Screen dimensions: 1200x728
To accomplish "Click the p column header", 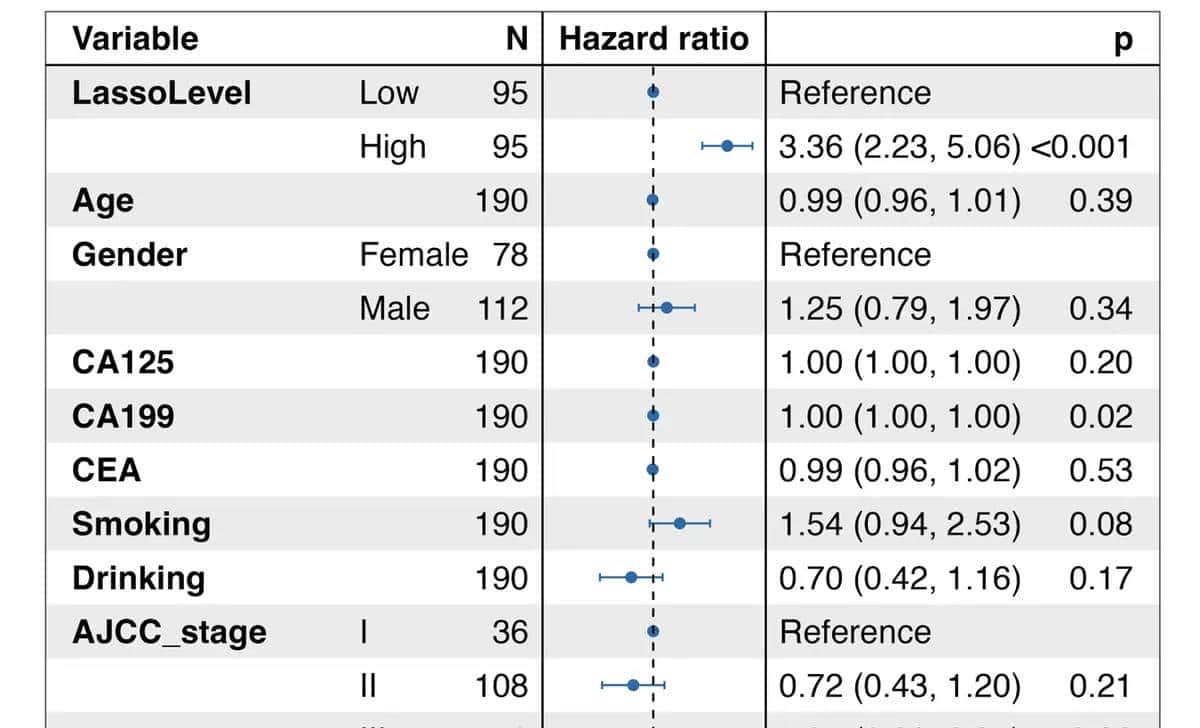I will click(x=1123, y=39).
